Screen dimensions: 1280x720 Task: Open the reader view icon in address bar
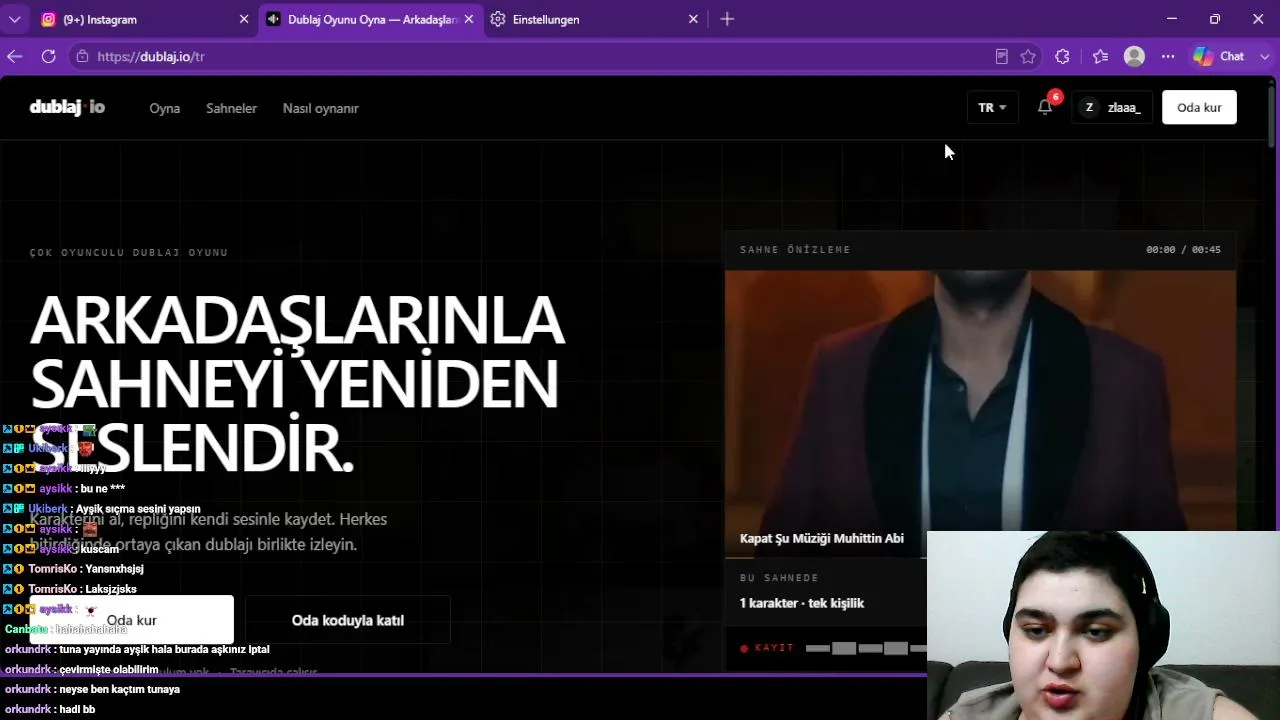(1002, 57)
